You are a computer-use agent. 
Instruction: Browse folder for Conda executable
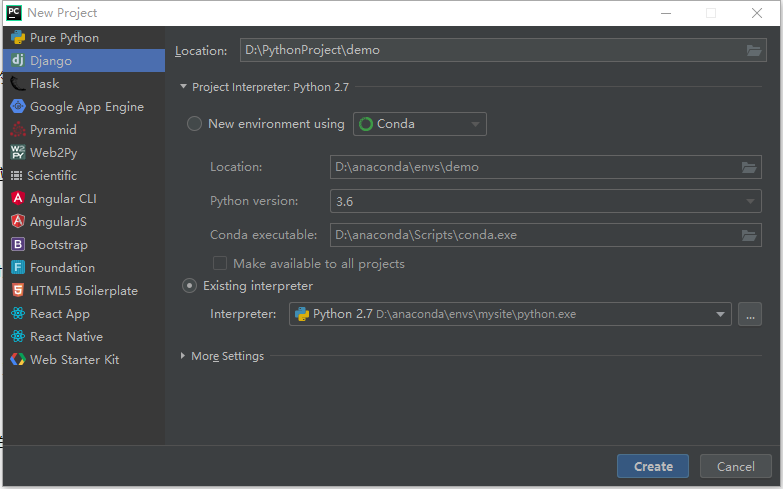[749, 235]
